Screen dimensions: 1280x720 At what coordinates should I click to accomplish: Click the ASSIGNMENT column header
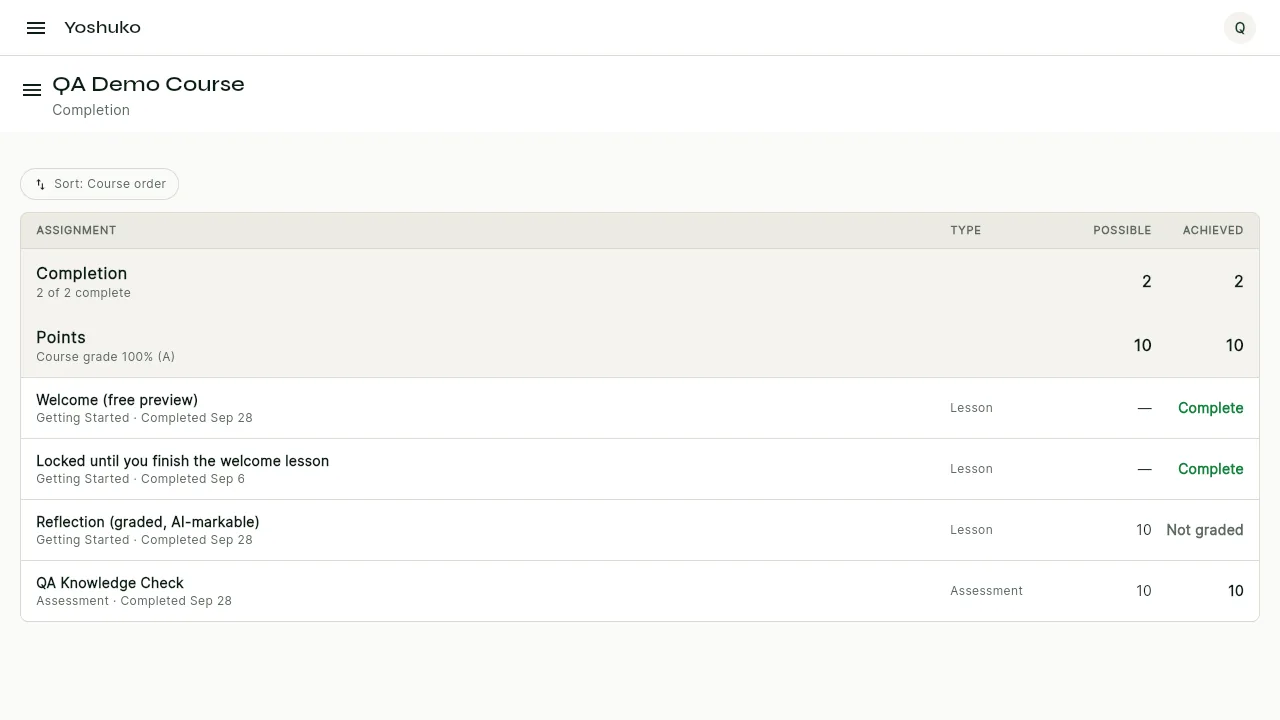(x=76, y=230)
